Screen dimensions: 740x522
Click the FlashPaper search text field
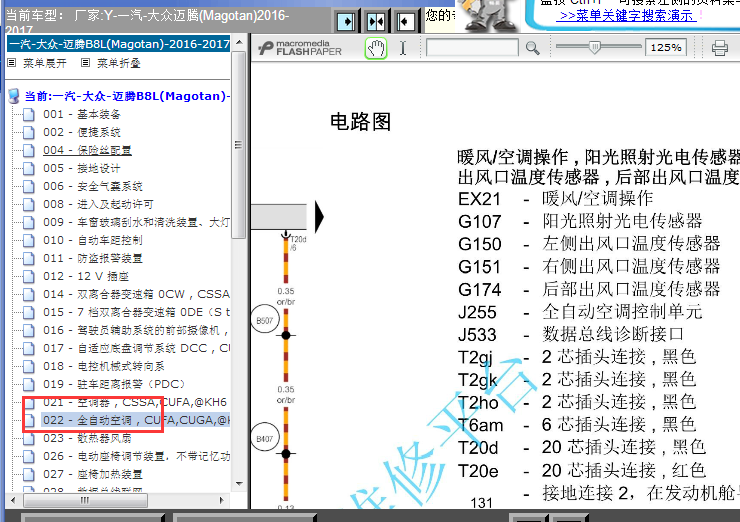point(472,48)
